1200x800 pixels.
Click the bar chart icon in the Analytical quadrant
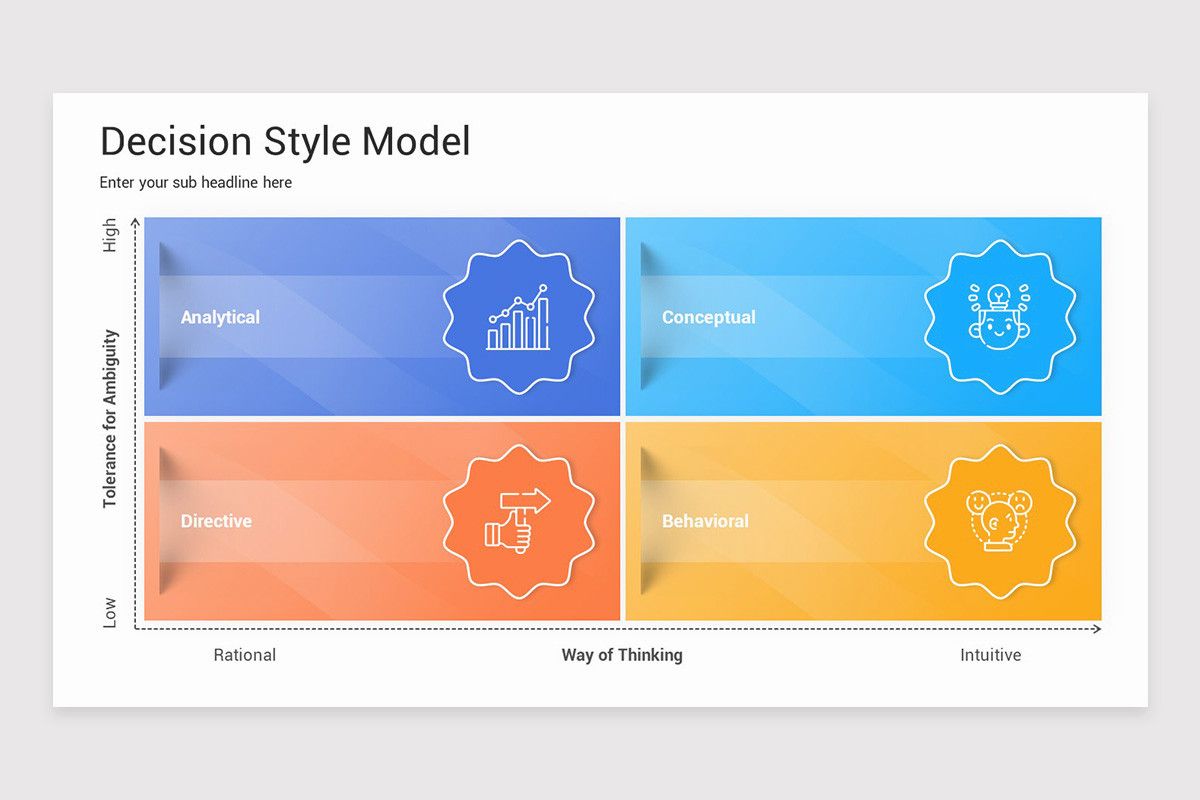coord(519,317)
